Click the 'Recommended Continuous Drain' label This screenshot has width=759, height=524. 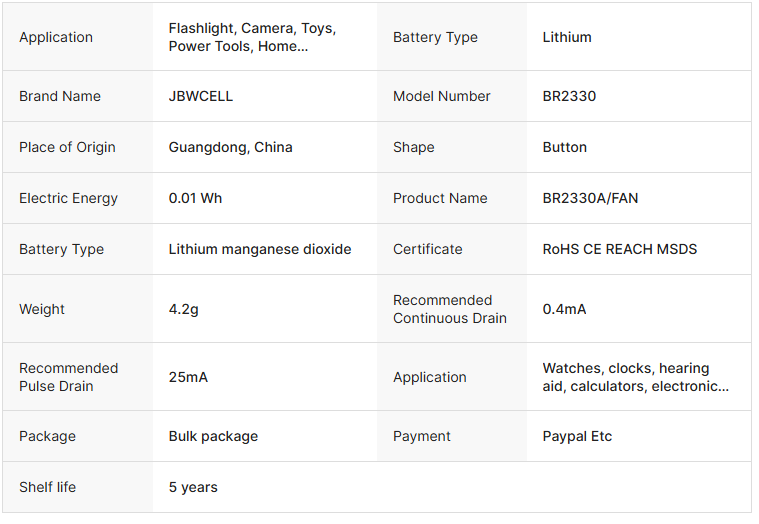450,309
